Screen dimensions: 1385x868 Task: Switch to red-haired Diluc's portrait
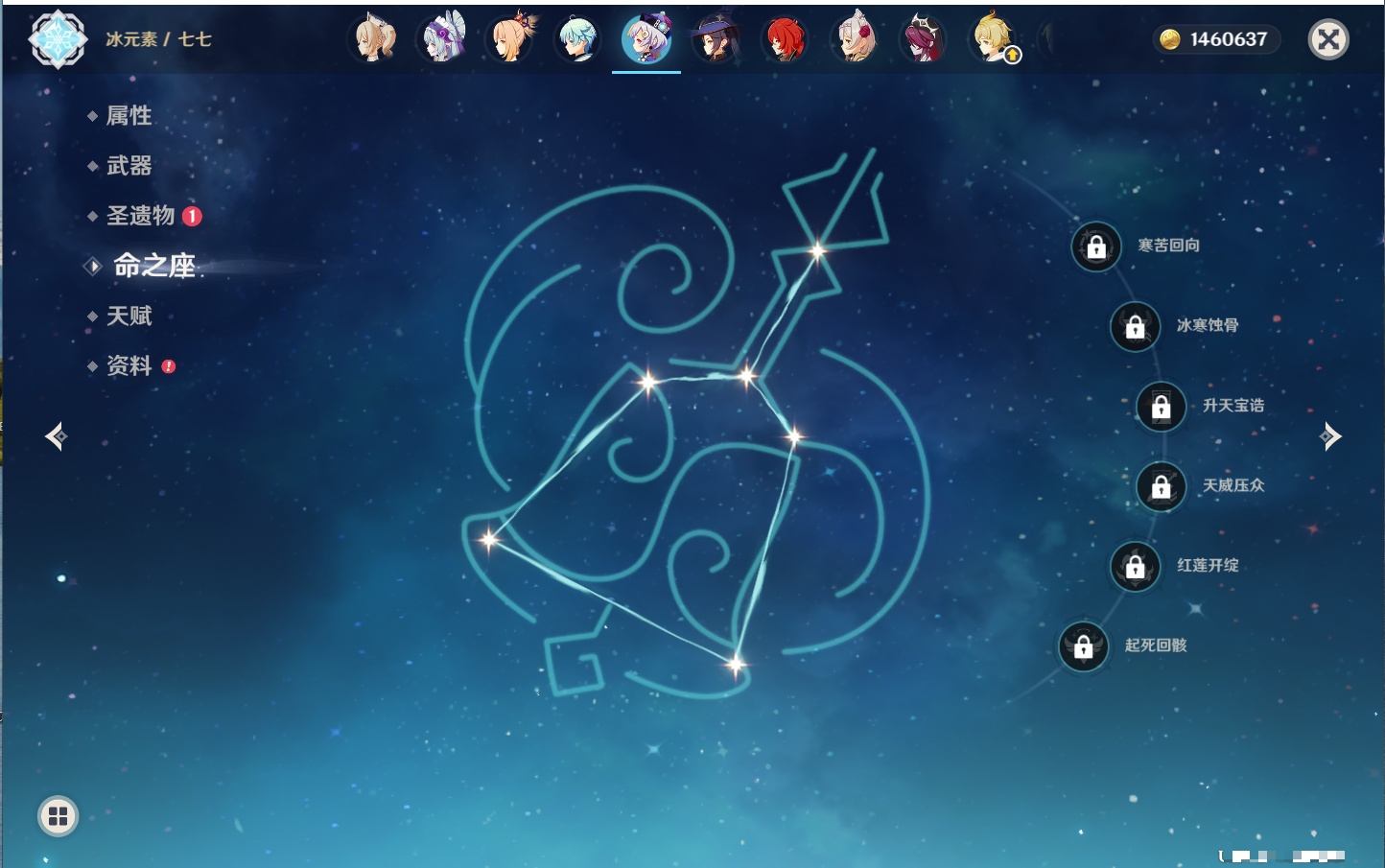coord(786,39)
